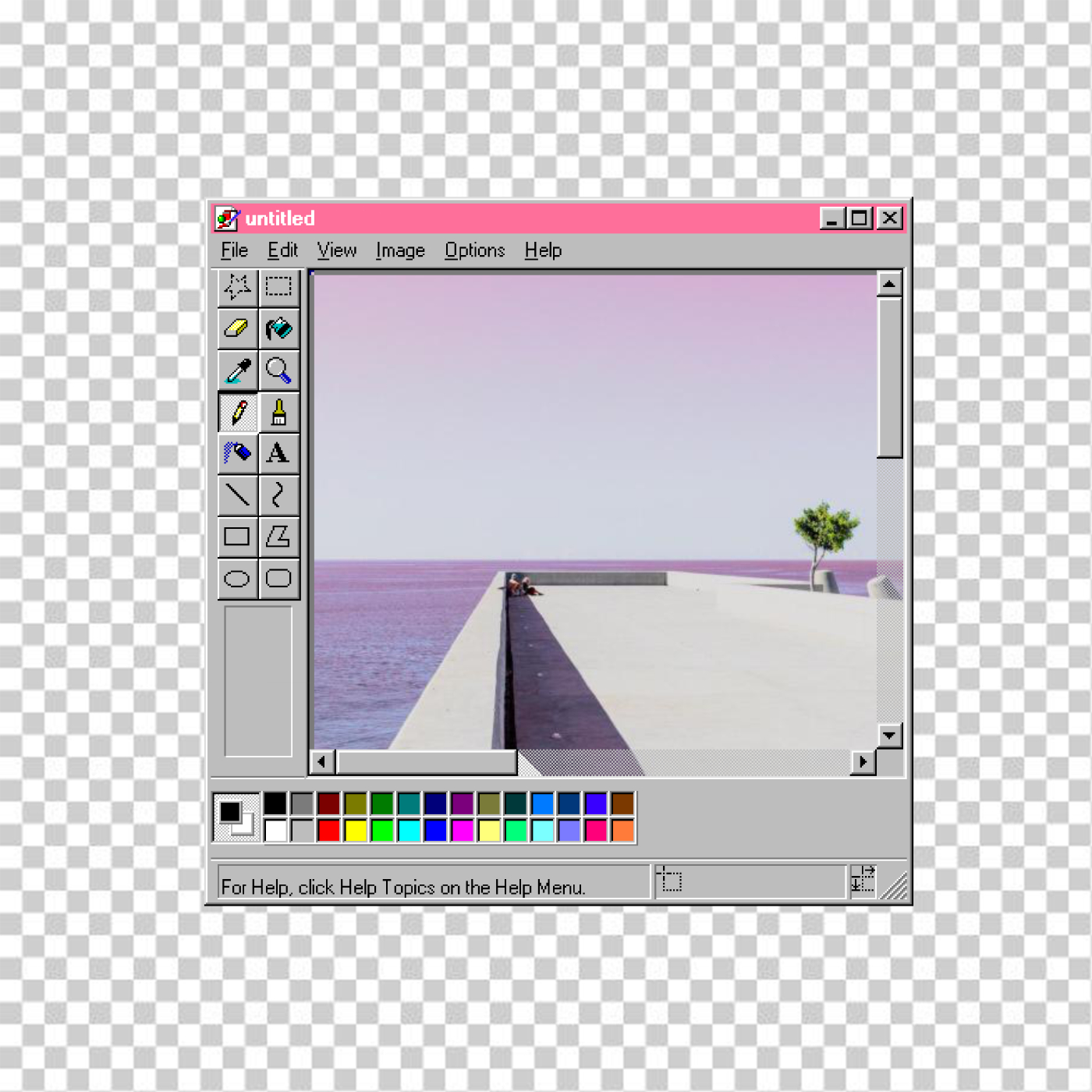
Task: Select the Text tool
Action: (278, 453)
